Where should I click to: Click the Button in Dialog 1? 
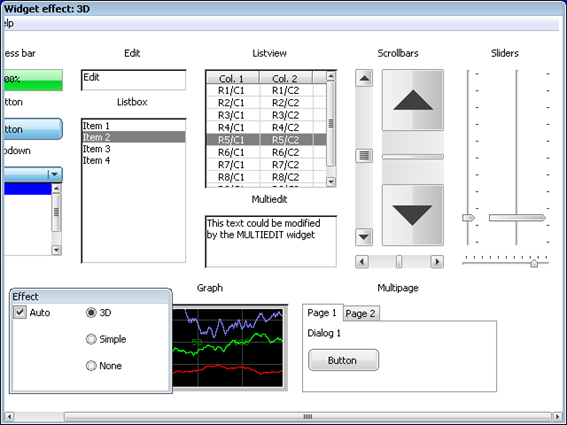[x=343, y=360]
